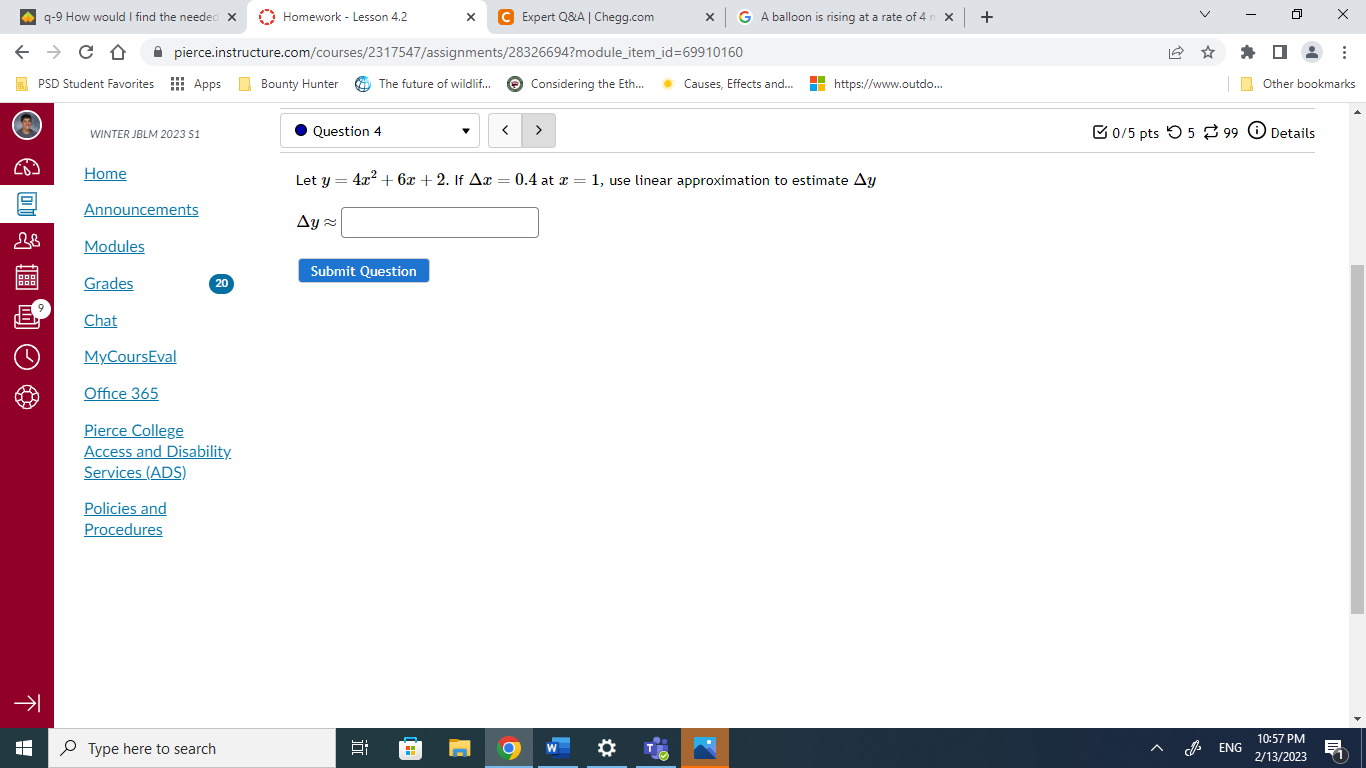Open Microsoft Word in the taskbar

[x=558, y=748]
